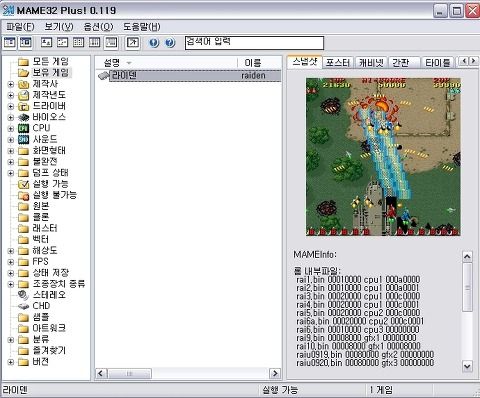
Task: Switch to the 캐비넷 tab
Action: coord(371,63)
